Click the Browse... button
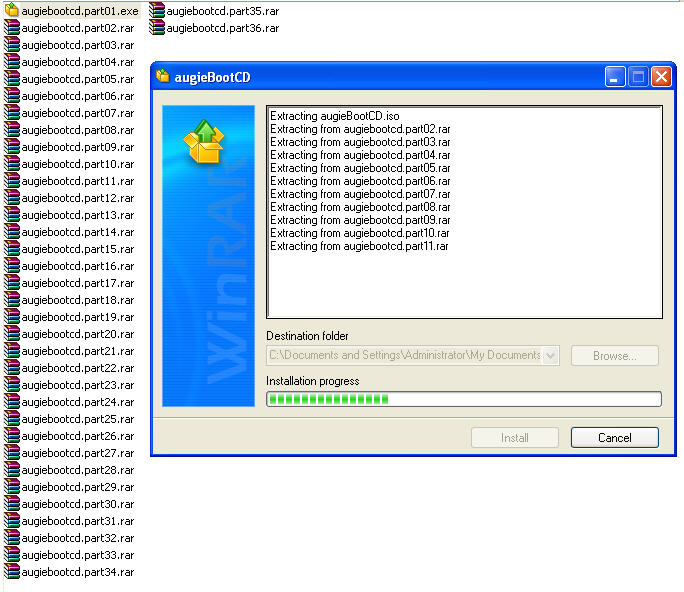684x592 pixels. (x=614, y=356)
